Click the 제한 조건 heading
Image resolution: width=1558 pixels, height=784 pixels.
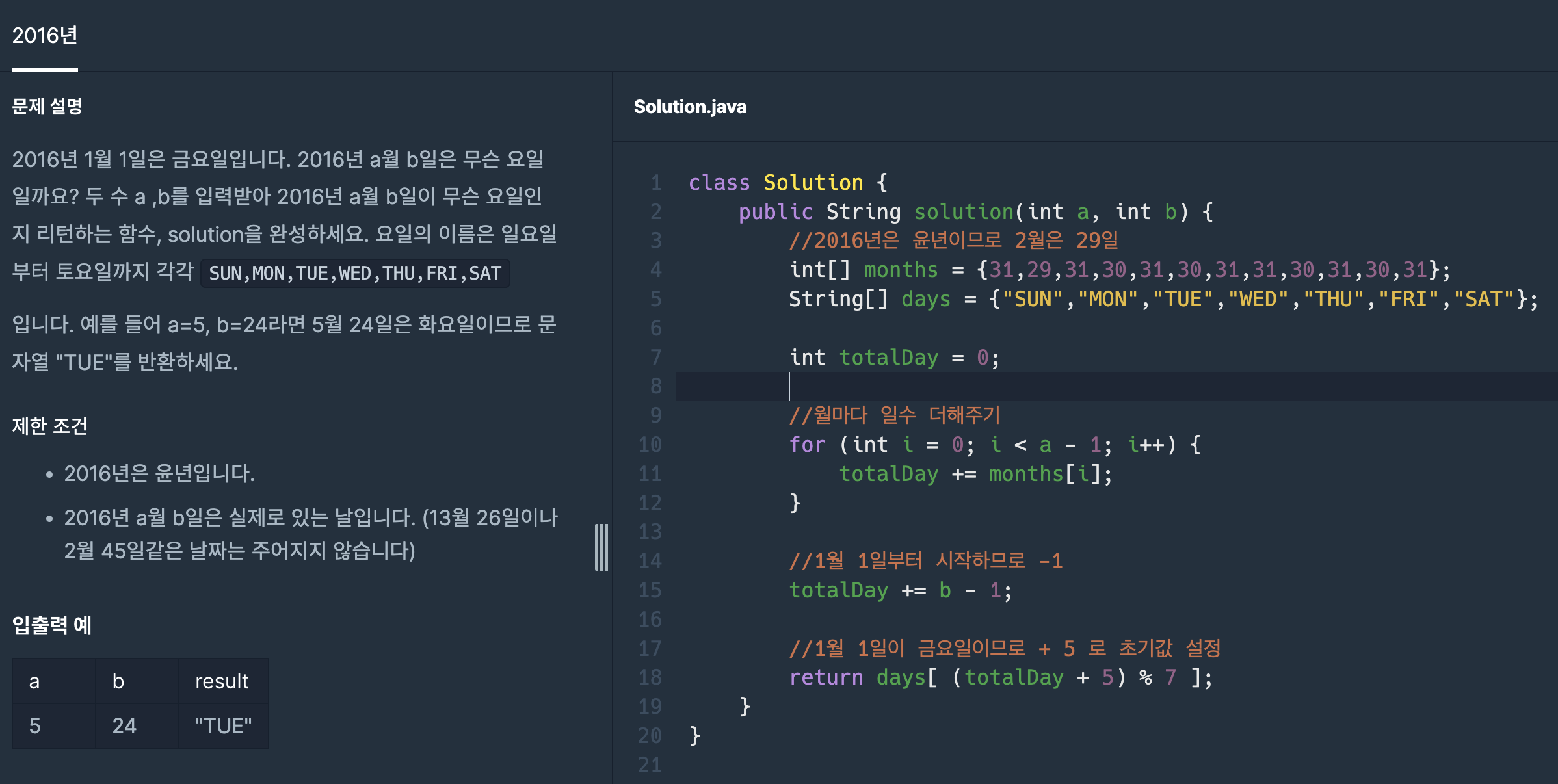49,426
